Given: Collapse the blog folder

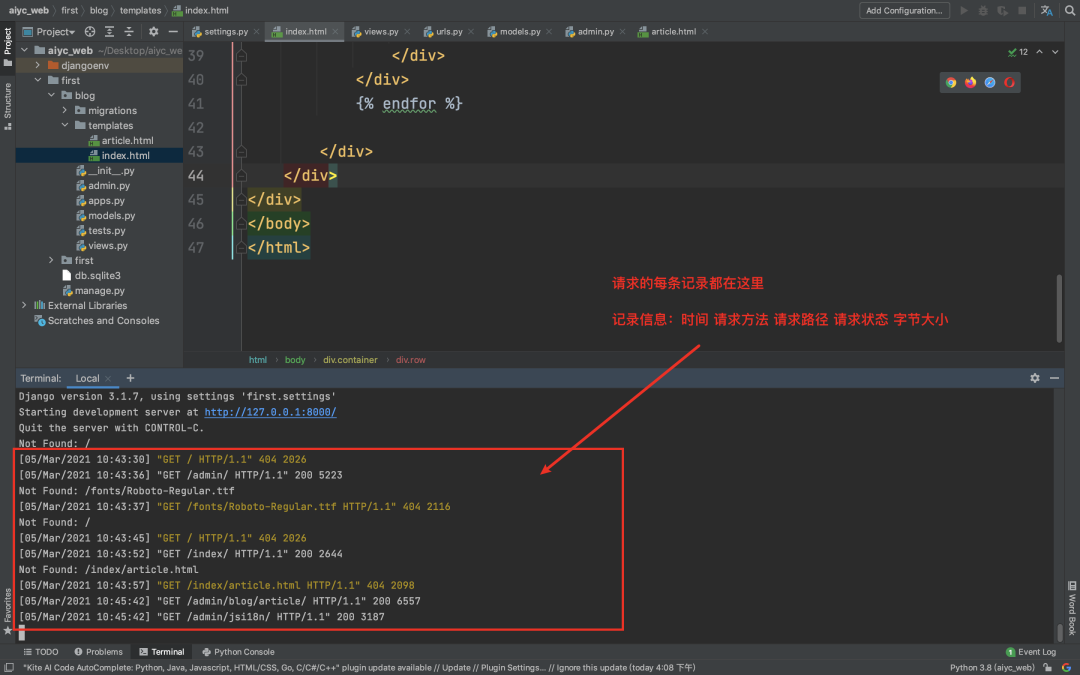Looking at the screenshot, I should pos(52,95).
